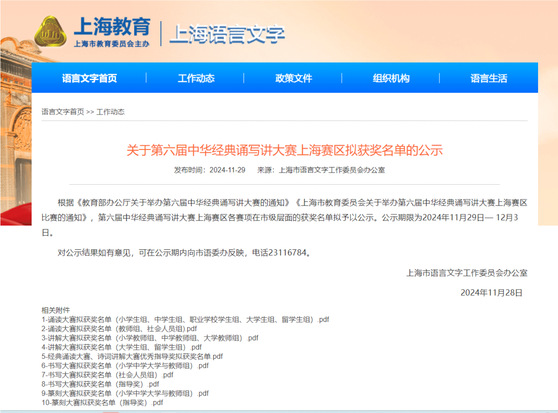Screen dimensions: 558x413
Task: Open attachment 7 书写大赛 社会人员组 pdf
Action: tap(107, 375)
